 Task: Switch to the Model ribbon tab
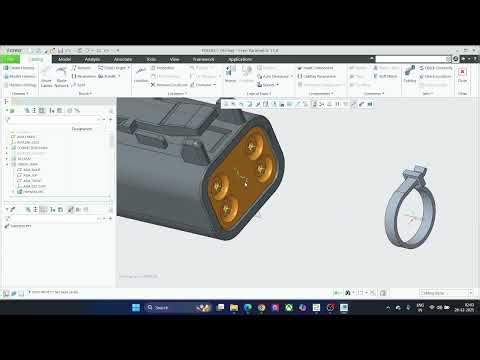coord(65,59)
